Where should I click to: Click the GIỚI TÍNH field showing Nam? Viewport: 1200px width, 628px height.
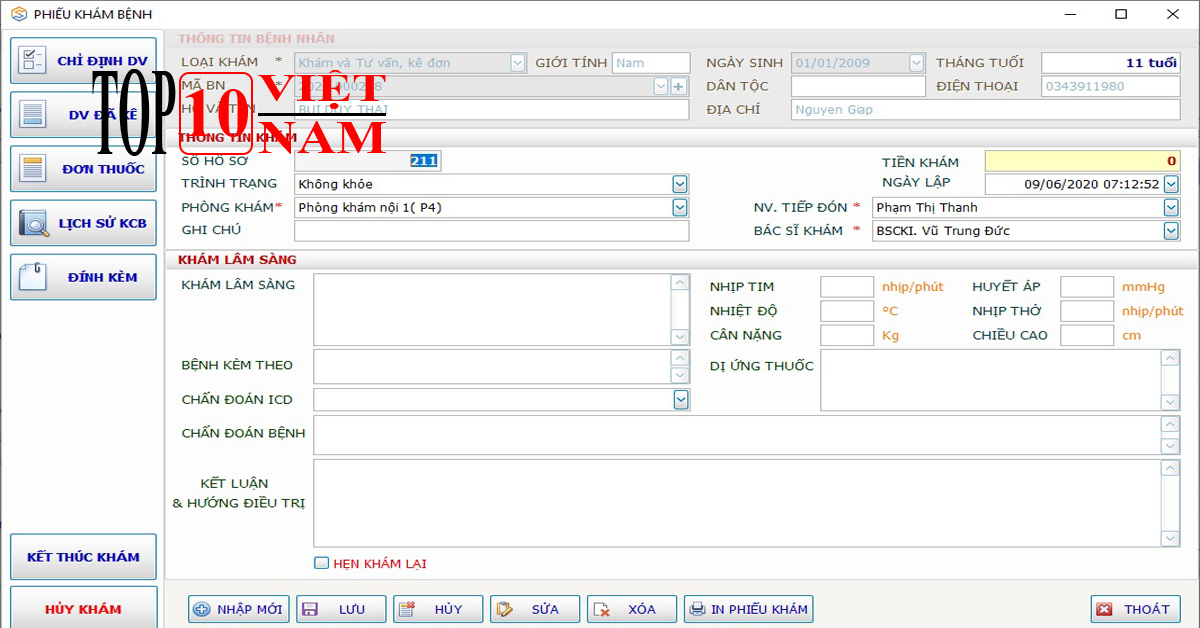click(x=651, y=63)
